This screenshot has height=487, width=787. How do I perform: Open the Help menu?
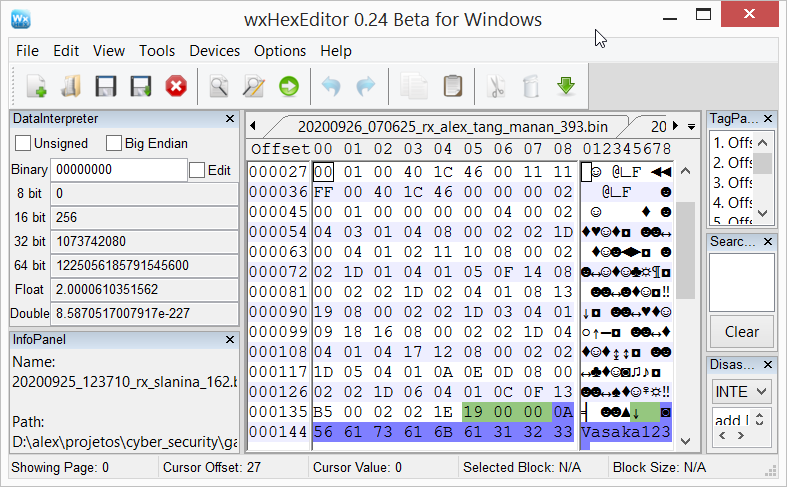click(336, 51)
